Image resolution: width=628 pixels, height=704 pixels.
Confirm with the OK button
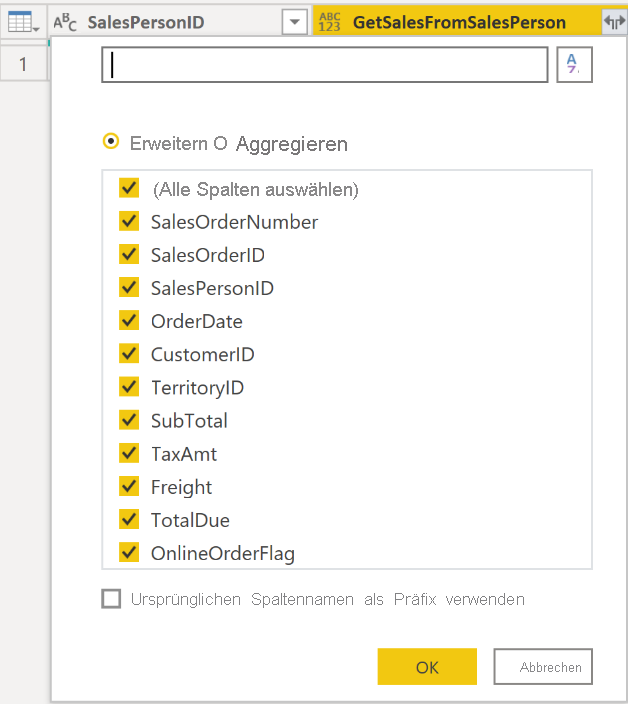pyautogui.click(x=427, y=667)
